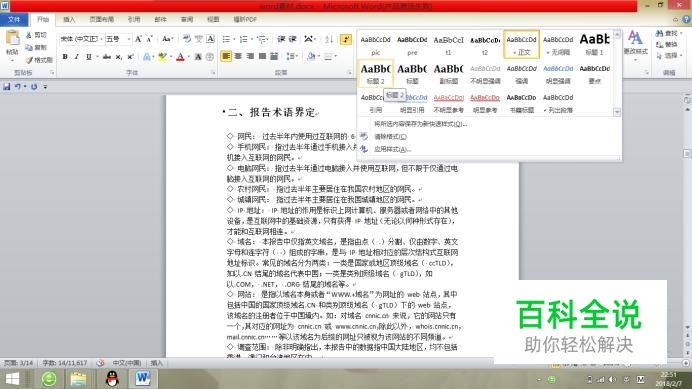Switch to the Page Layout (页面布局) tab
692x389 pixels.
[102, 19]
